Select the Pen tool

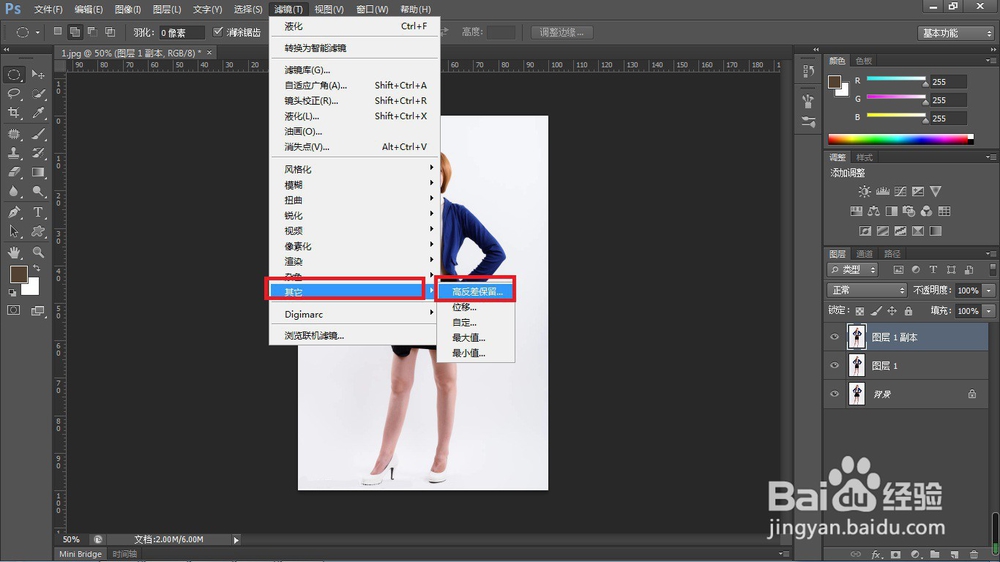[14, 212]
